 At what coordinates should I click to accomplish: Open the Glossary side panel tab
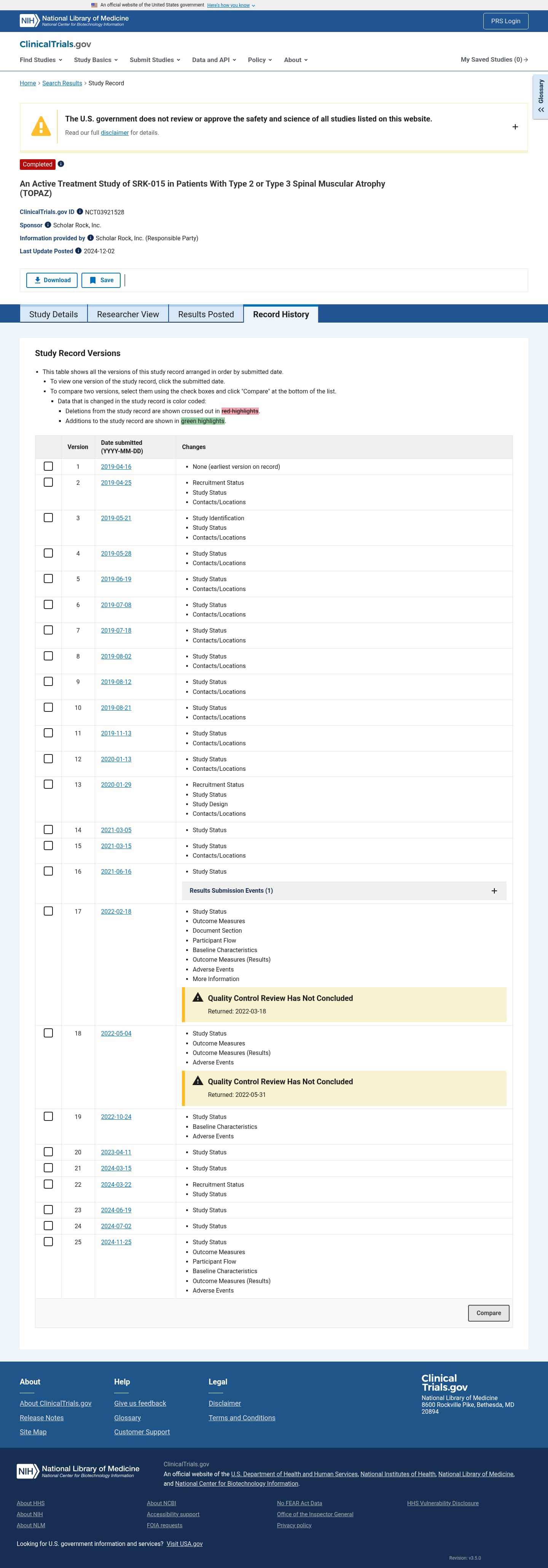[540, 97]
